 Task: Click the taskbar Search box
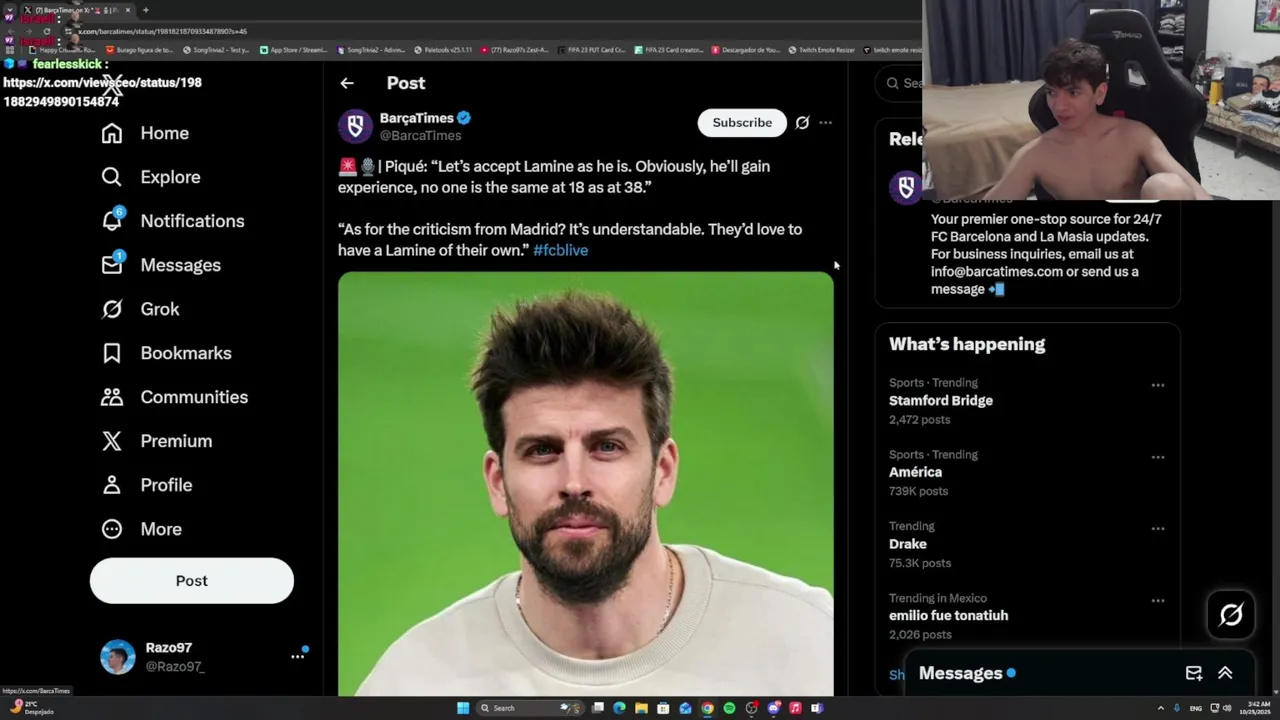pyautogui.click(x=530, y=708)
